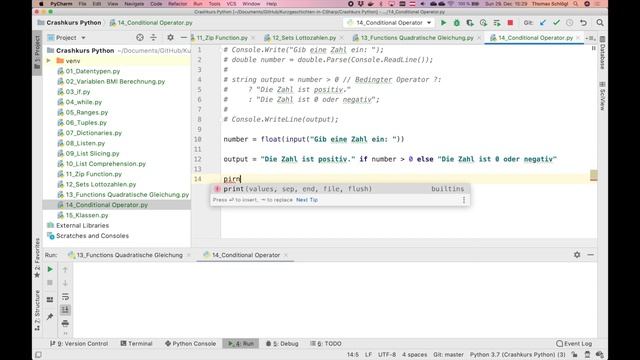Open SciView side panel
Viewport: 640px width, 360px height.
pyautogui.click(x=602, y=96)
